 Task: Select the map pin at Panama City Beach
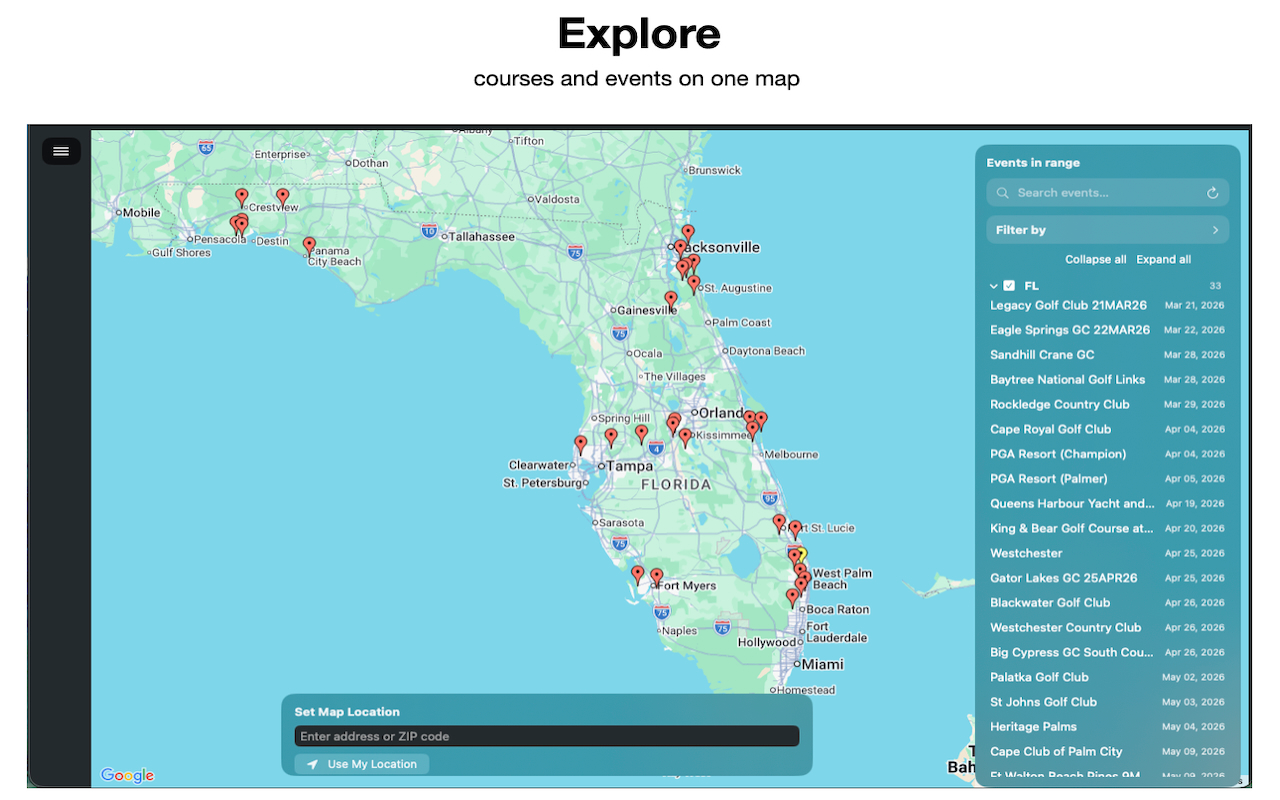pyautogui.click(x=309, y=245)
